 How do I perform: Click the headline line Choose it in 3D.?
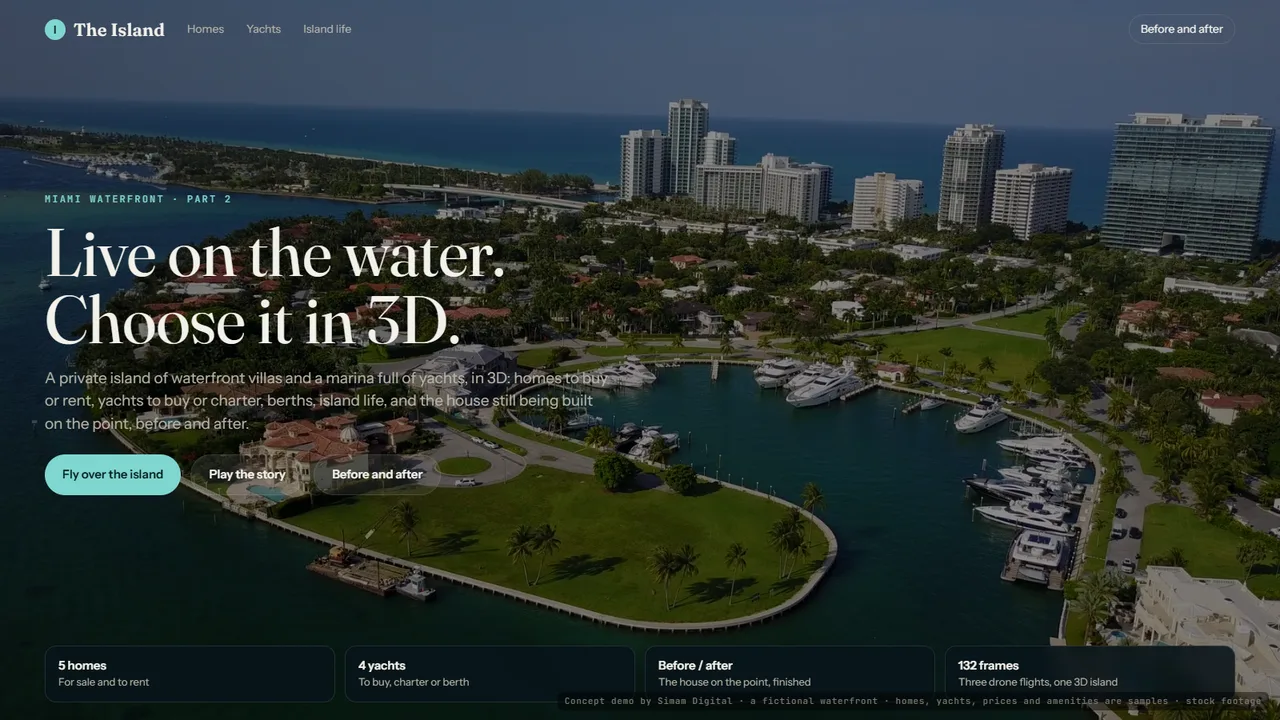pyautogui.click(x=253, y=321)
